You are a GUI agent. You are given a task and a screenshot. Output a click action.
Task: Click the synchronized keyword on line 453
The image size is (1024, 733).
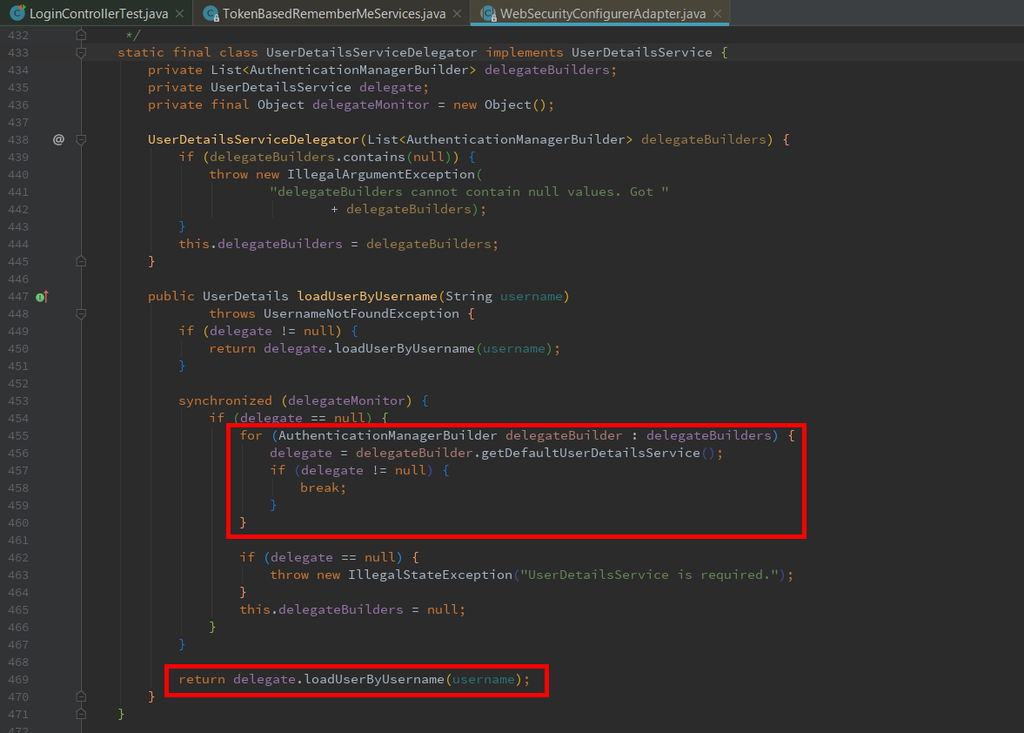coord(225,400)
